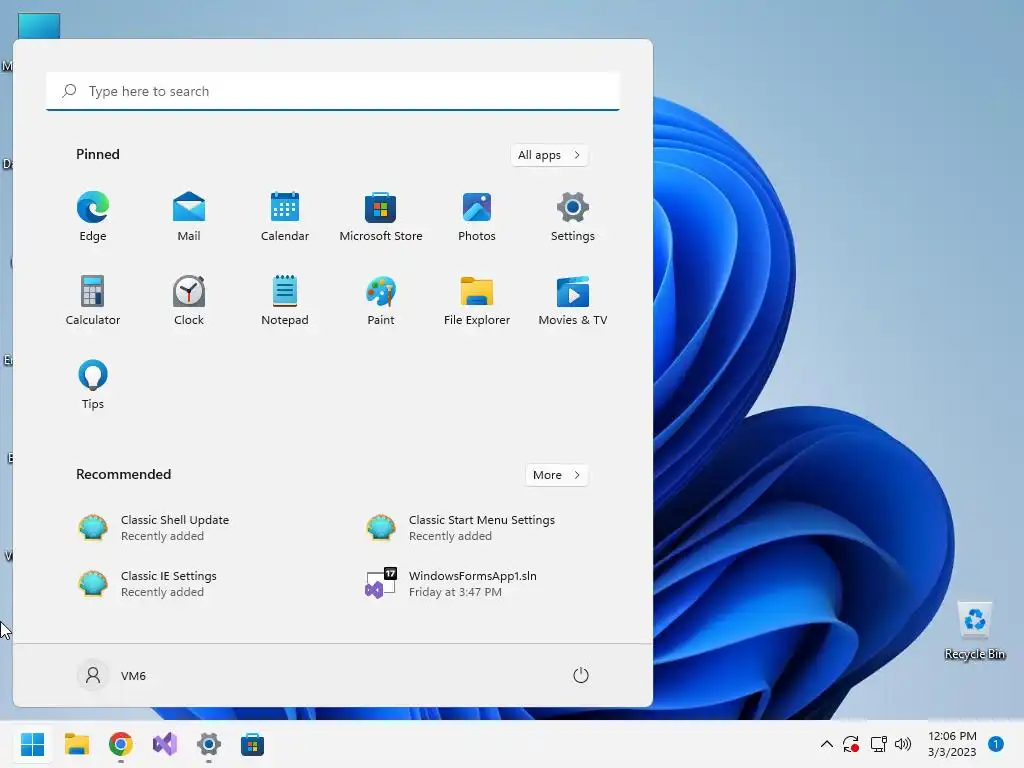Open Edge from pinned apps
Viewport: 1024px width, 768px height.
point(93,217)
